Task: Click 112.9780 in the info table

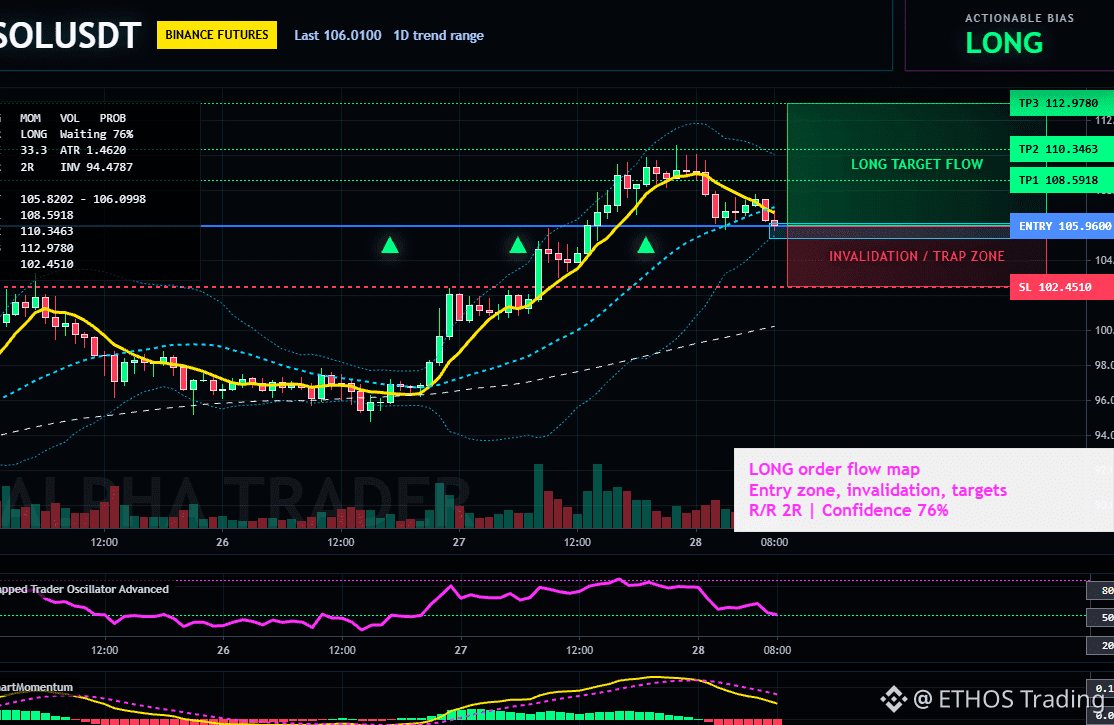Action: [x=47, y=248]
